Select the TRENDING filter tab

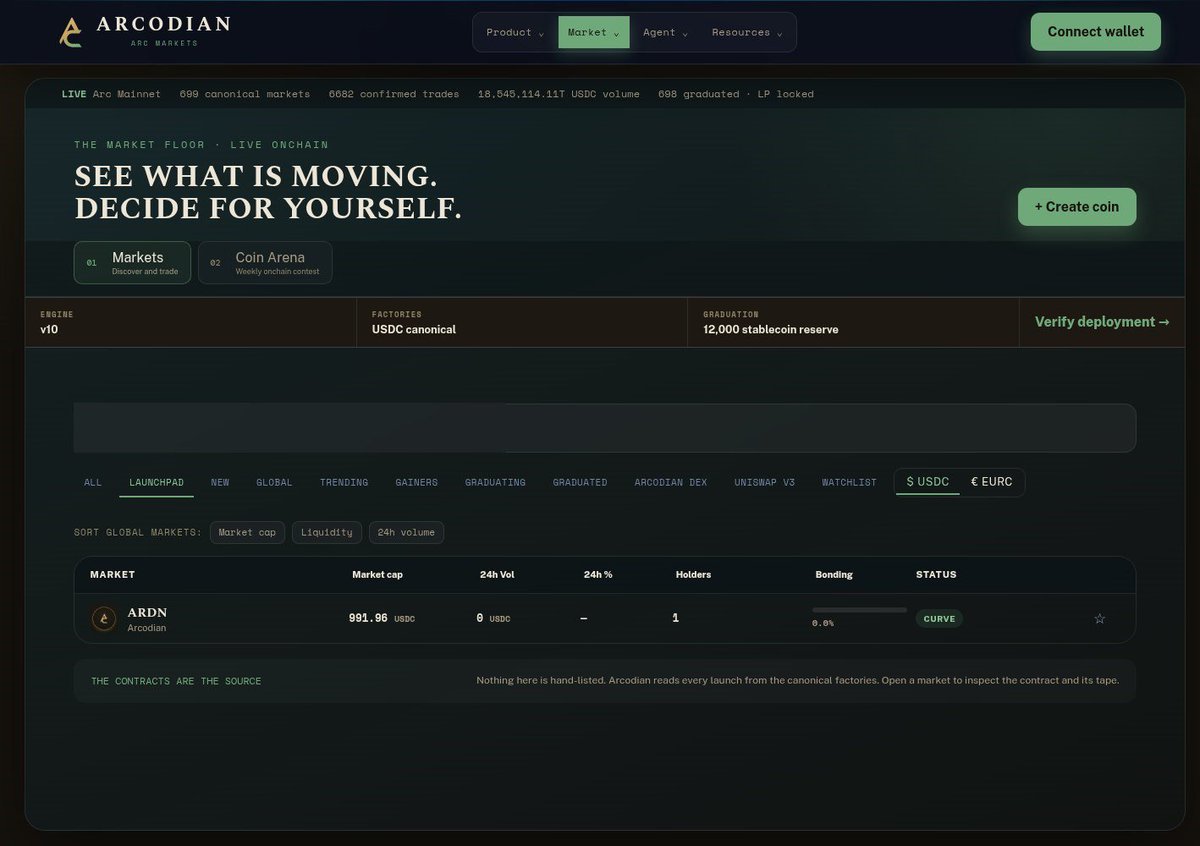pyautogui.click(x=344, y=482)
